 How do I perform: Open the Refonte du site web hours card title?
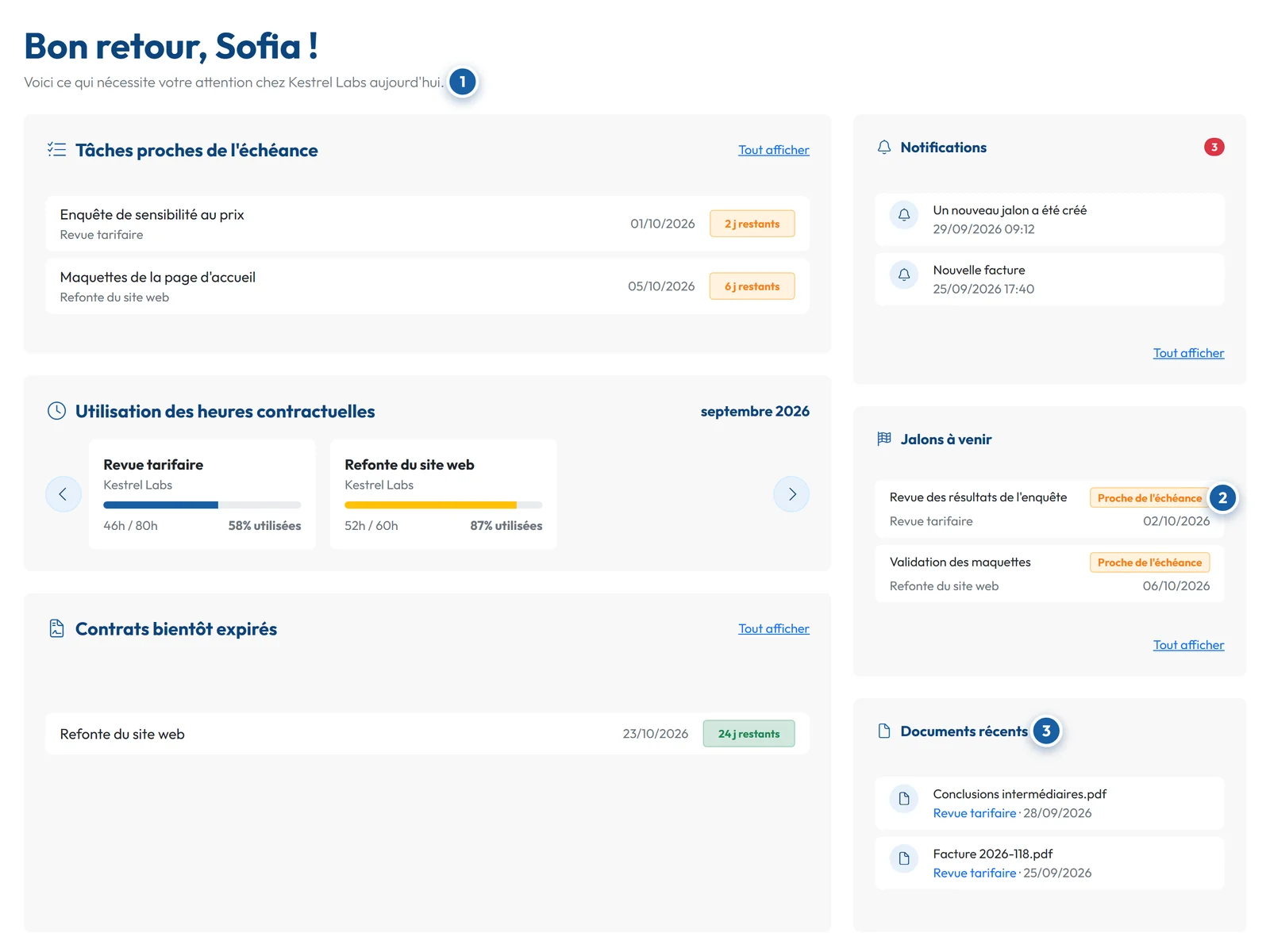(410, 465)
